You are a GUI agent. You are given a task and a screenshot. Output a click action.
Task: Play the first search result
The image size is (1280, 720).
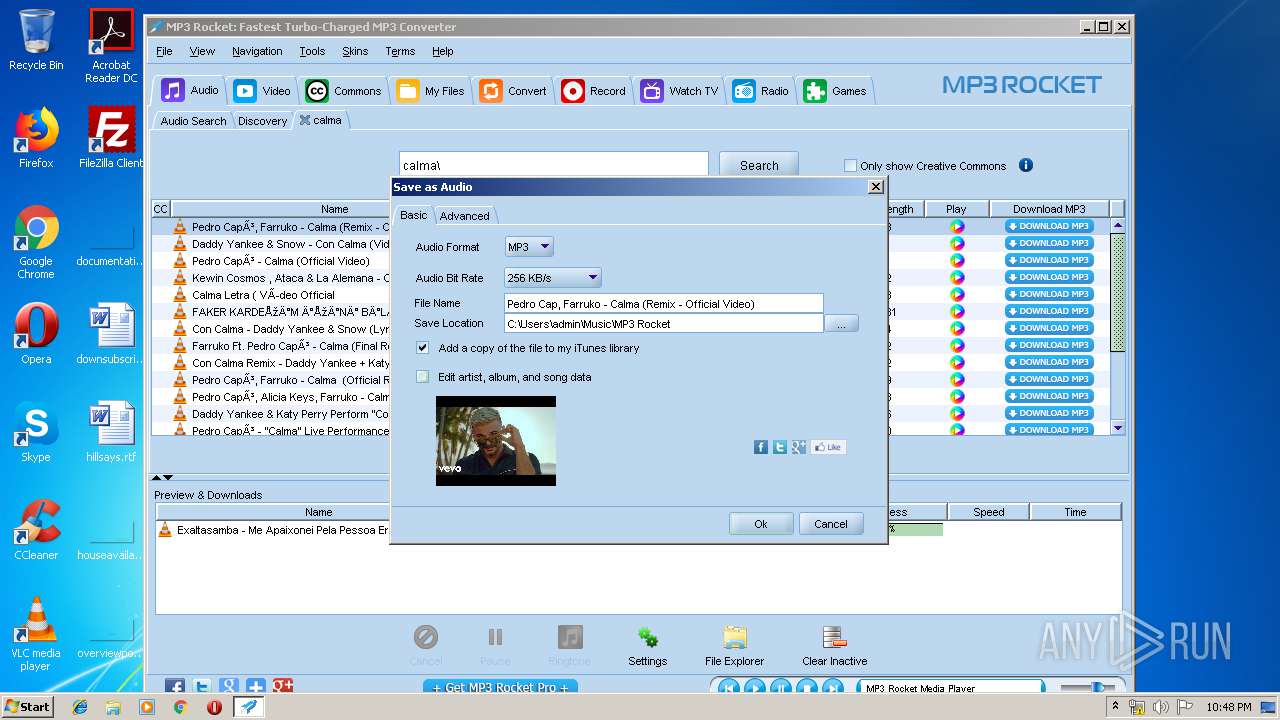click(x=957, y=227)
